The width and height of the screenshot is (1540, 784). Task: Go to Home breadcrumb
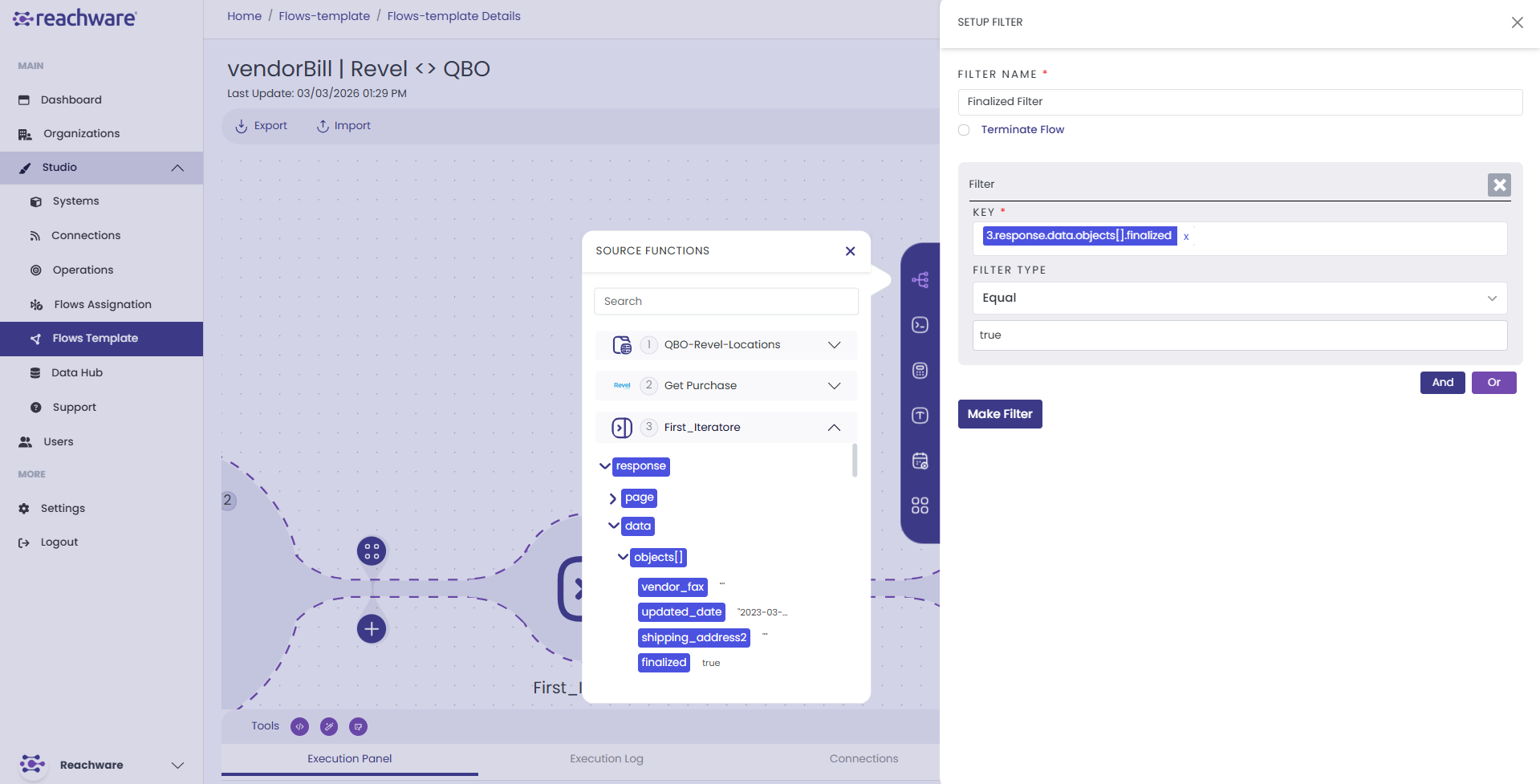coord(244,16)
